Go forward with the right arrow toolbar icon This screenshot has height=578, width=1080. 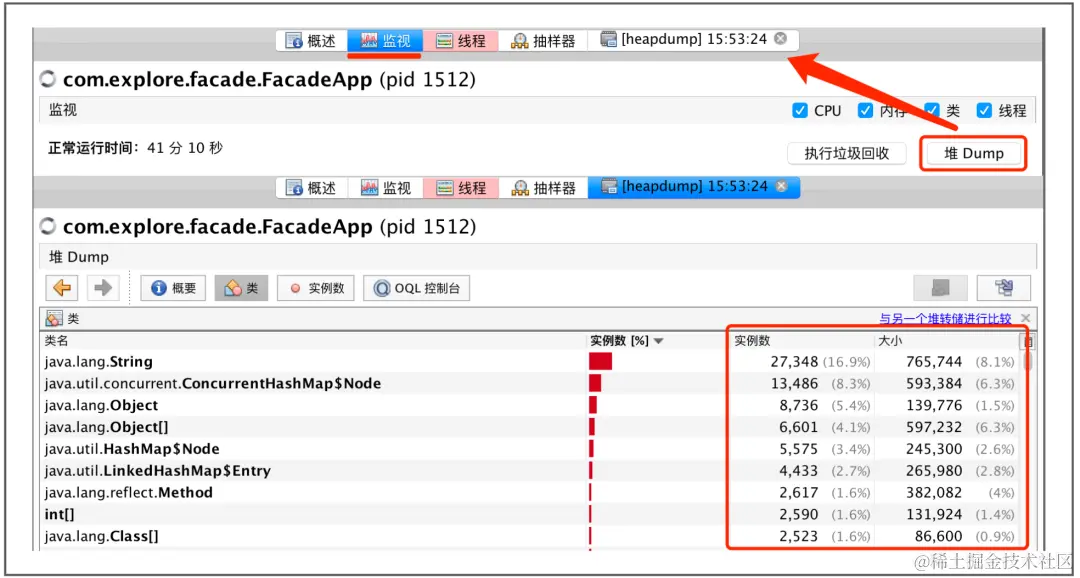click(x=103, y=288)
